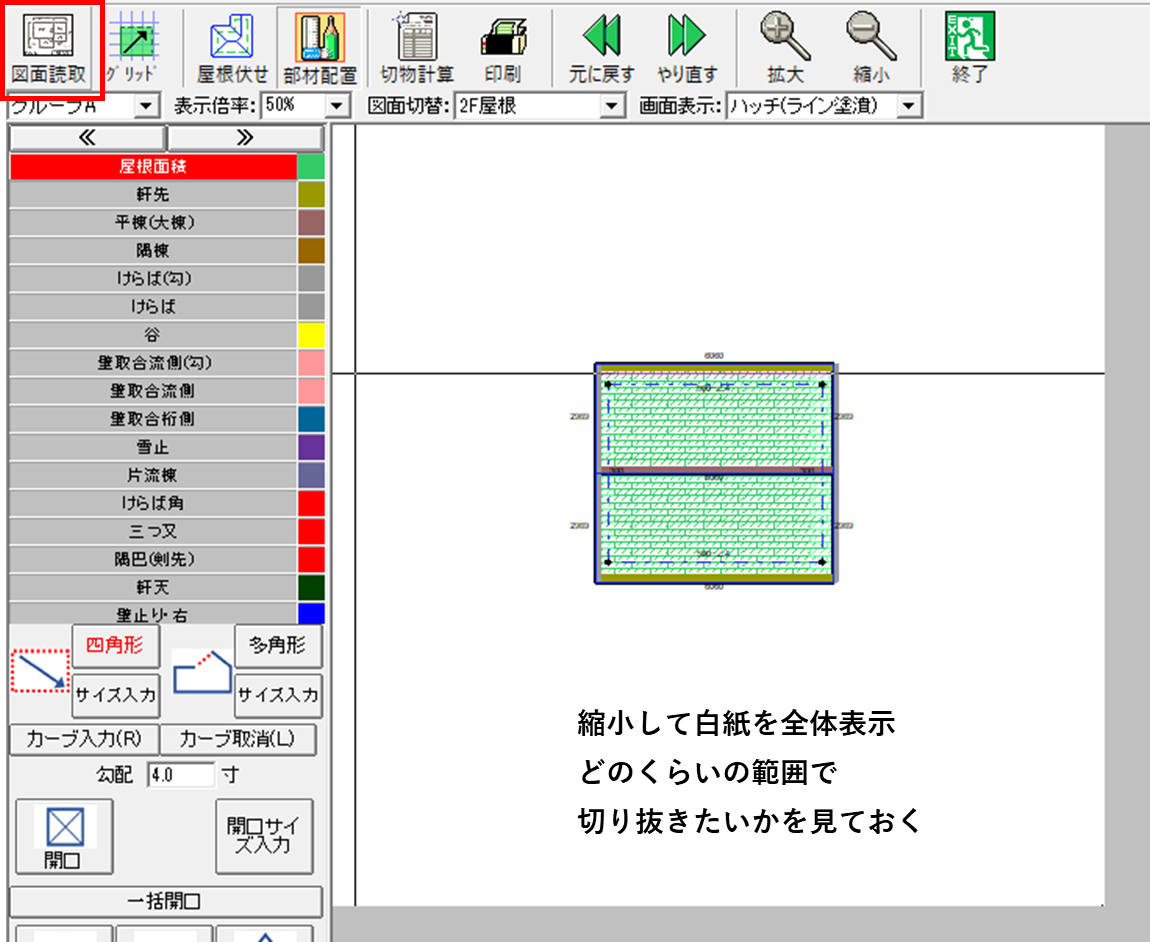Redo with the やり直す arrow icon

(687, 47)
